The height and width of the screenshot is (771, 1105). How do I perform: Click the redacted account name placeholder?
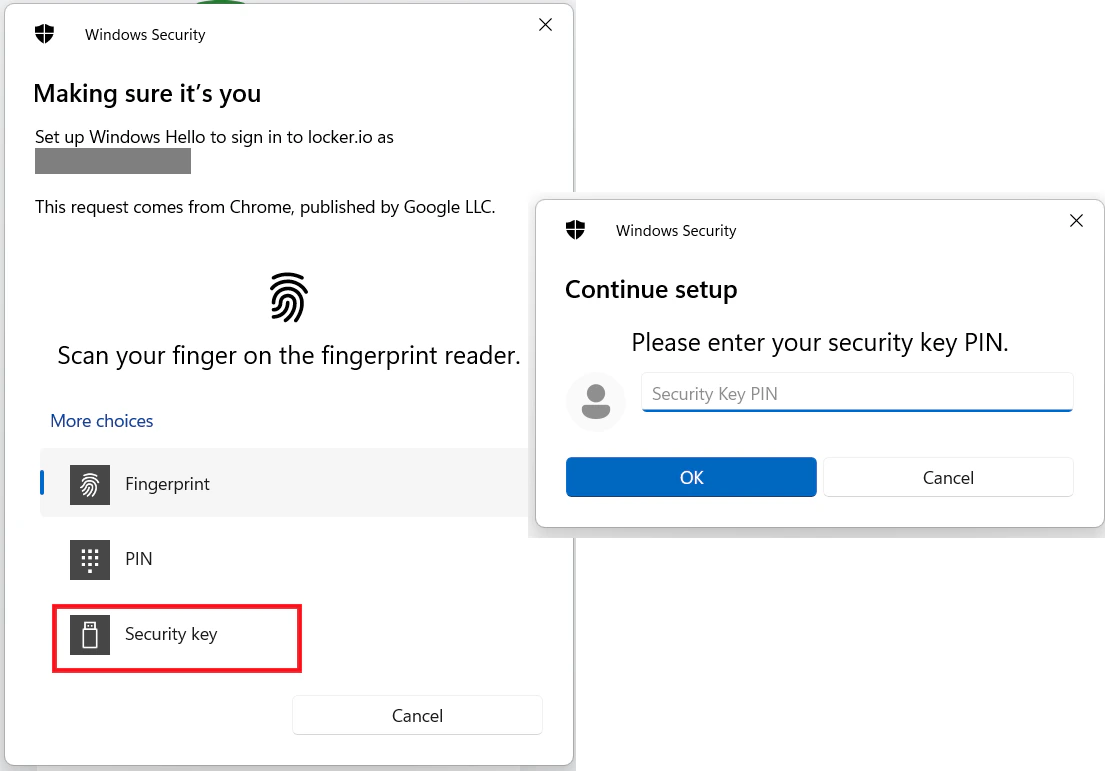coord(112,160)
